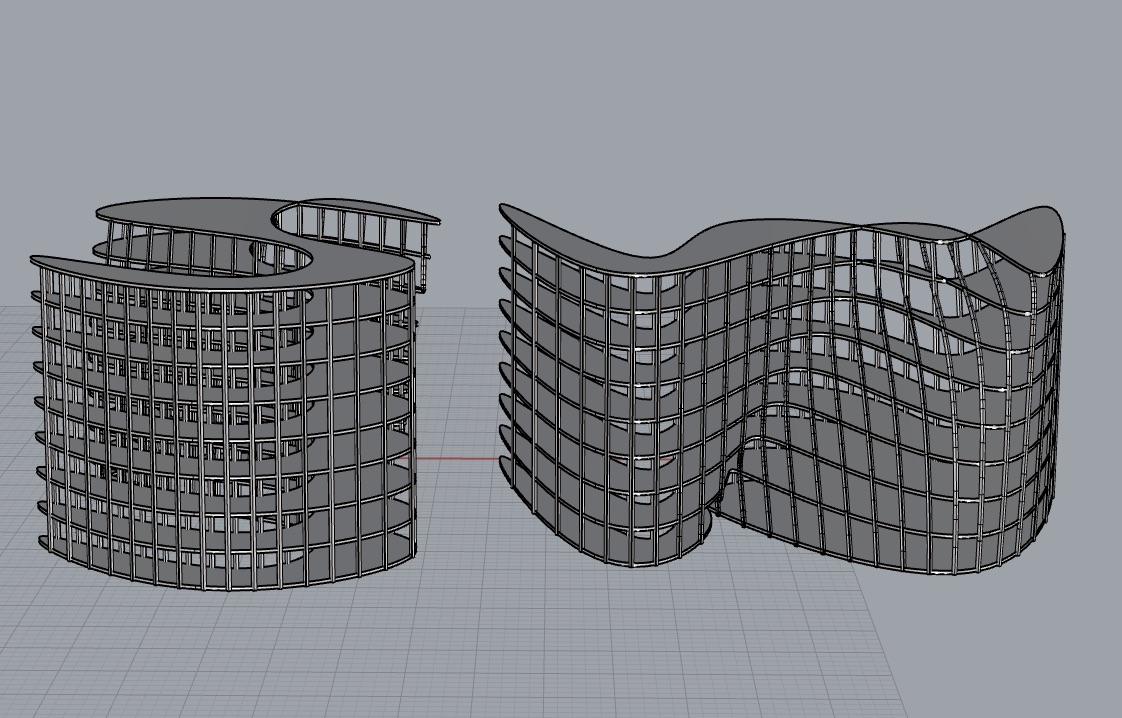The height and width of the screenshot is (718, 1122).
Task: Click the pointed left roof tip of right building
Action: 505,210
